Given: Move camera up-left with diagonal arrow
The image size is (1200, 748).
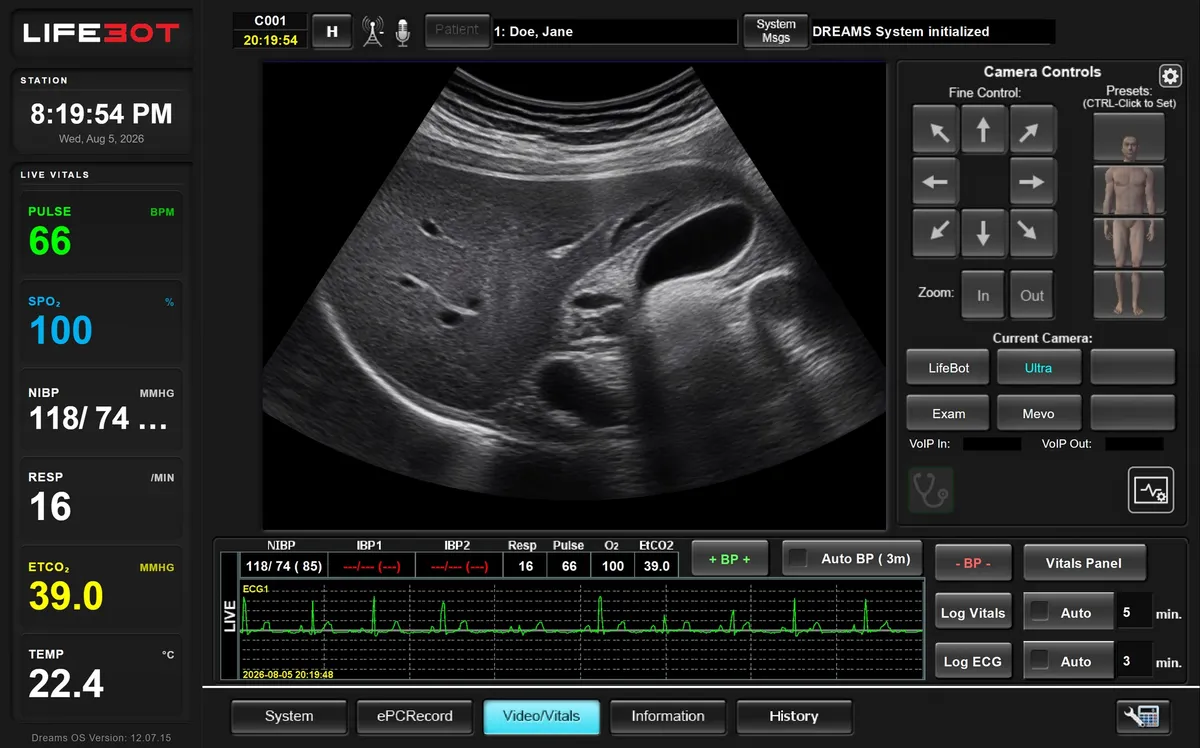Looking at the screenshot, I should click(936, 130).
